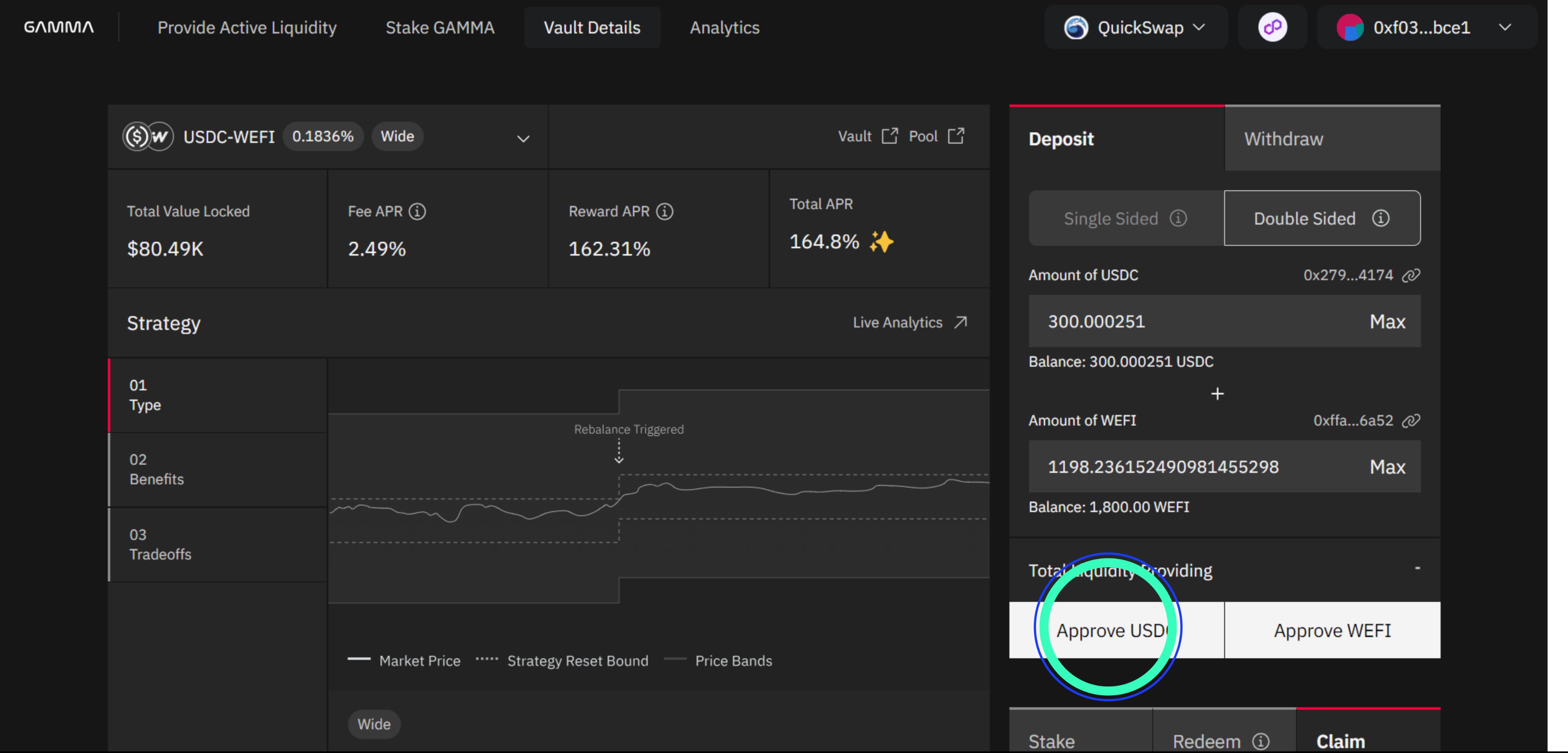Click the Polygon network icon

(1272, 28)
